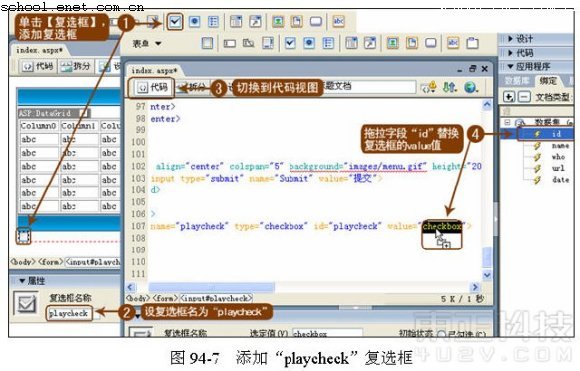This screenshot has height=371, width=580.
Task: Select the date field in the recordset
Action: coord(560,180)
